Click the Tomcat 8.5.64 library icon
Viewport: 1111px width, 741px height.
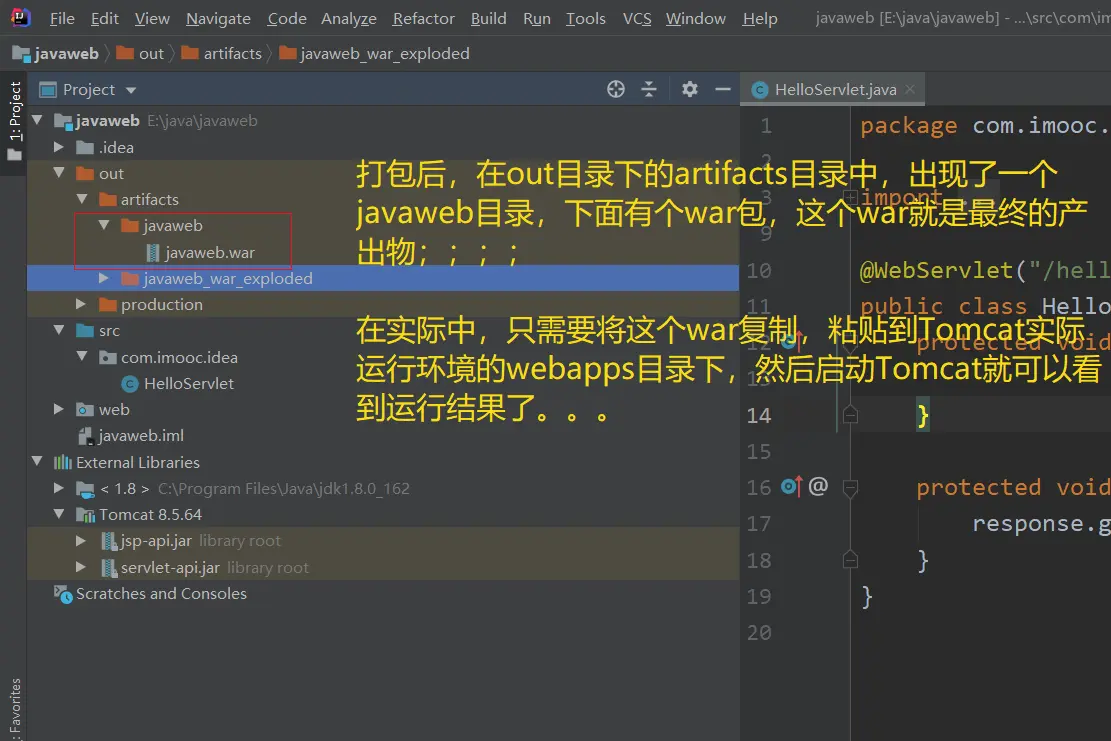[x=86, y=515]
